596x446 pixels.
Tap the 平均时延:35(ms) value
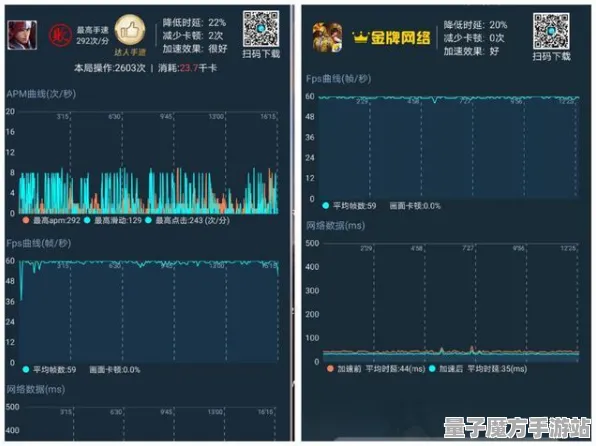coord(497,369)
